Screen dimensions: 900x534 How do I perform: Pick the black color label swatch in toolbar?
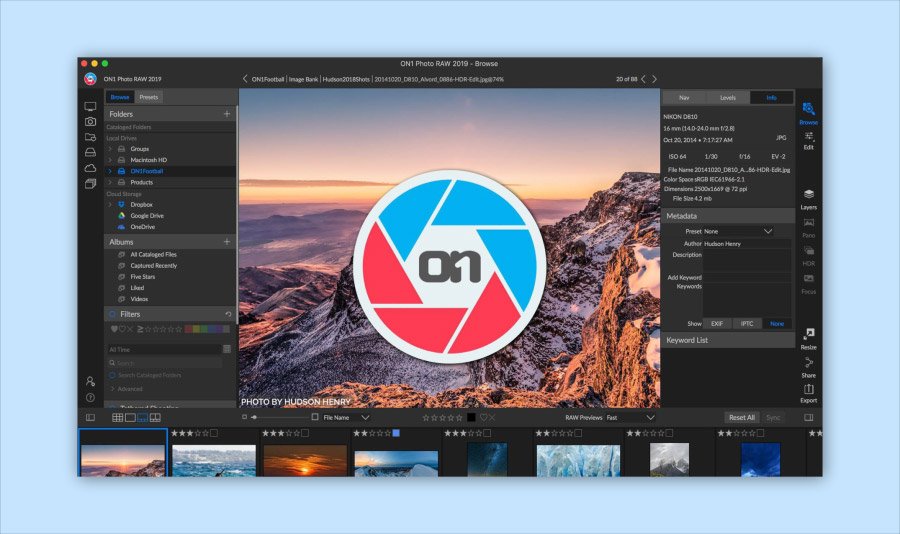tap(471, 417)
